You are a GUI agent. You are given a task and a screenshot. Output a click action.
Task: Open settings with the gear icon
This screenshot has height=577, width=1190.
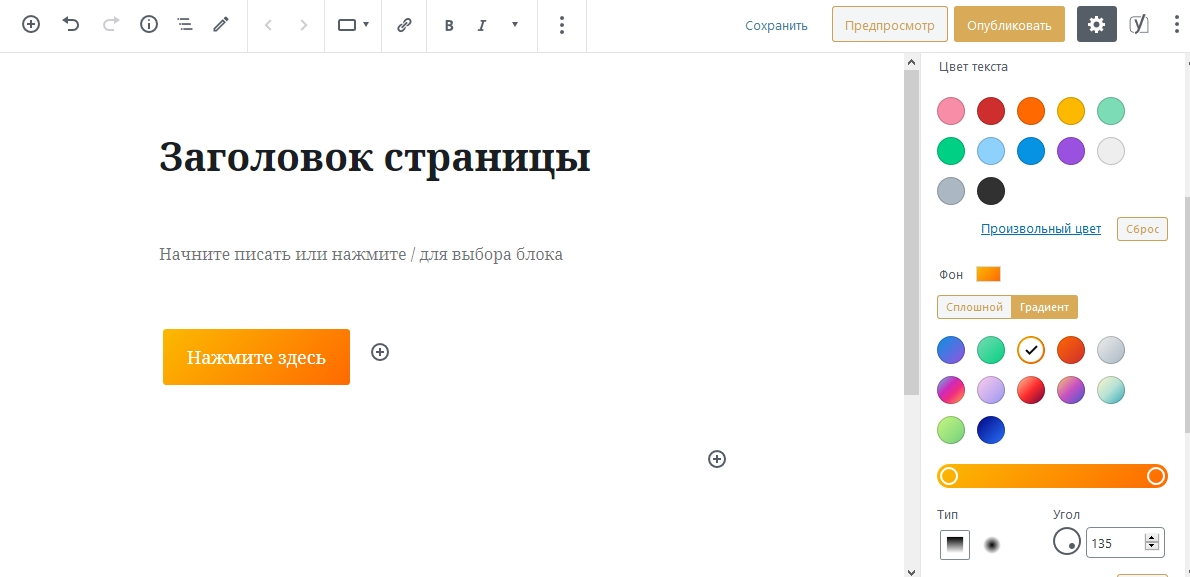1096,24
